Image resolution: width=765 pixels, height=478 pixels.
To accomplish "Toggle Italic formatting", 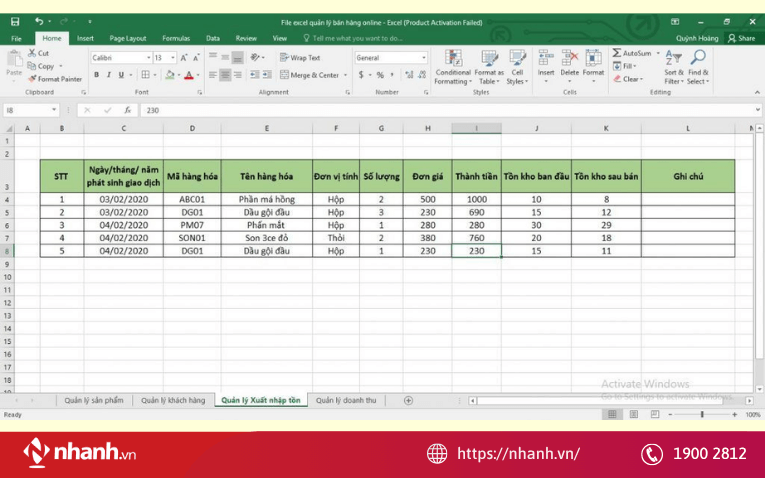I will point(108,75).
